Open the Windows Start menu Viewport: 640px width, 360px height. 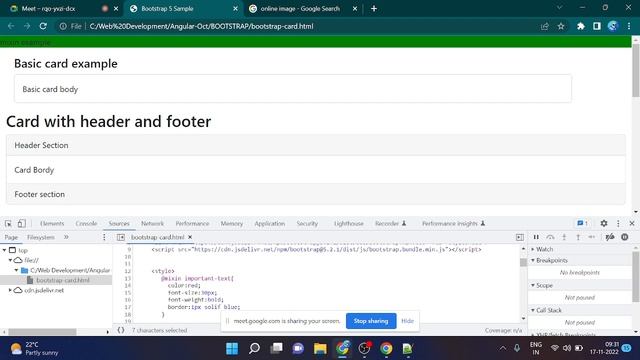coord(232,349)
